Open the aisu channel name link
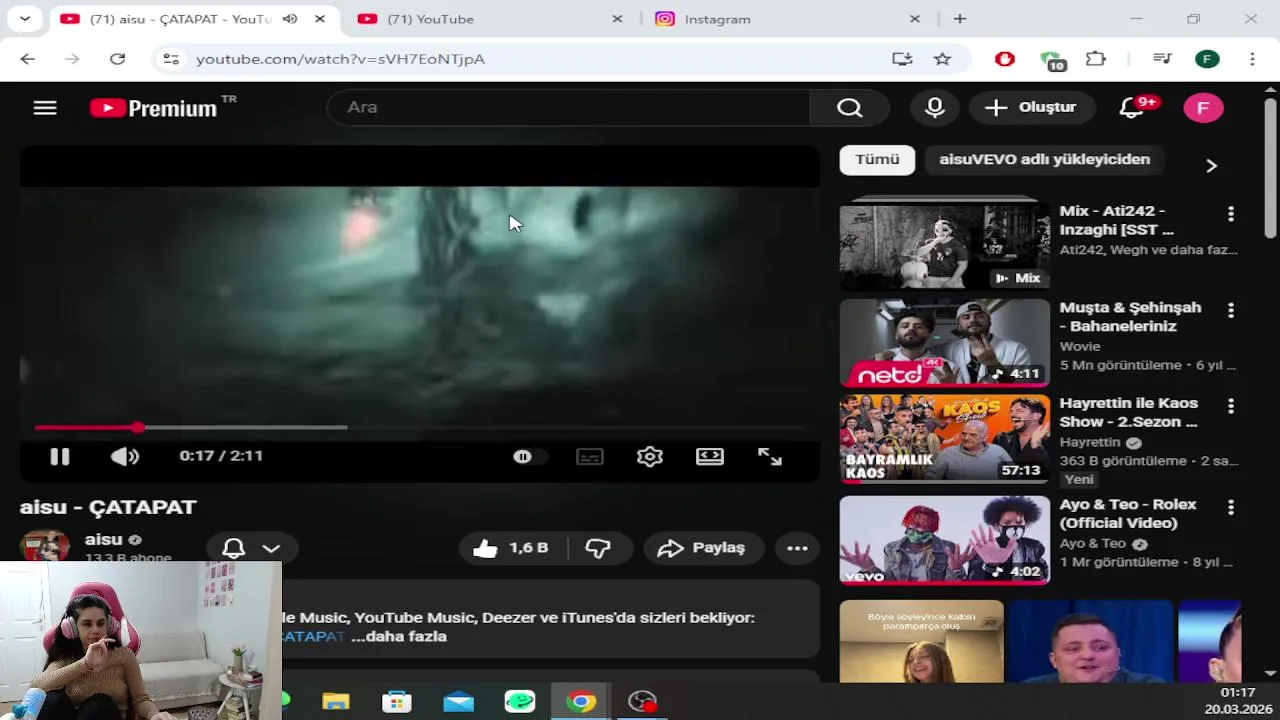The height and width of the screenshot is (720, 1280). [x=103, y=540]
